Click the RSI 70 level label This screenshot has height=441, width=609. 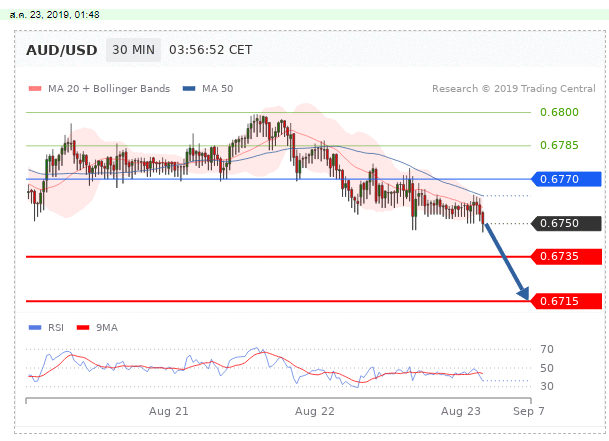coord(547,349)
